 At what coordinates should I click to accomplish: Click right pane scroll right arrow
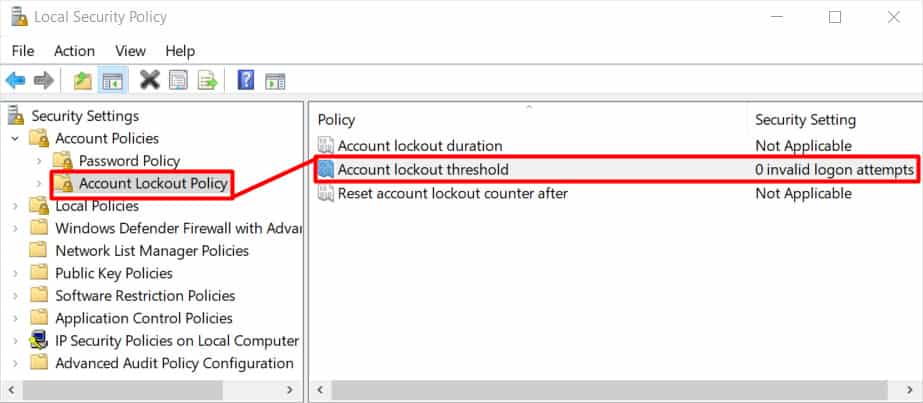[909, 389]
